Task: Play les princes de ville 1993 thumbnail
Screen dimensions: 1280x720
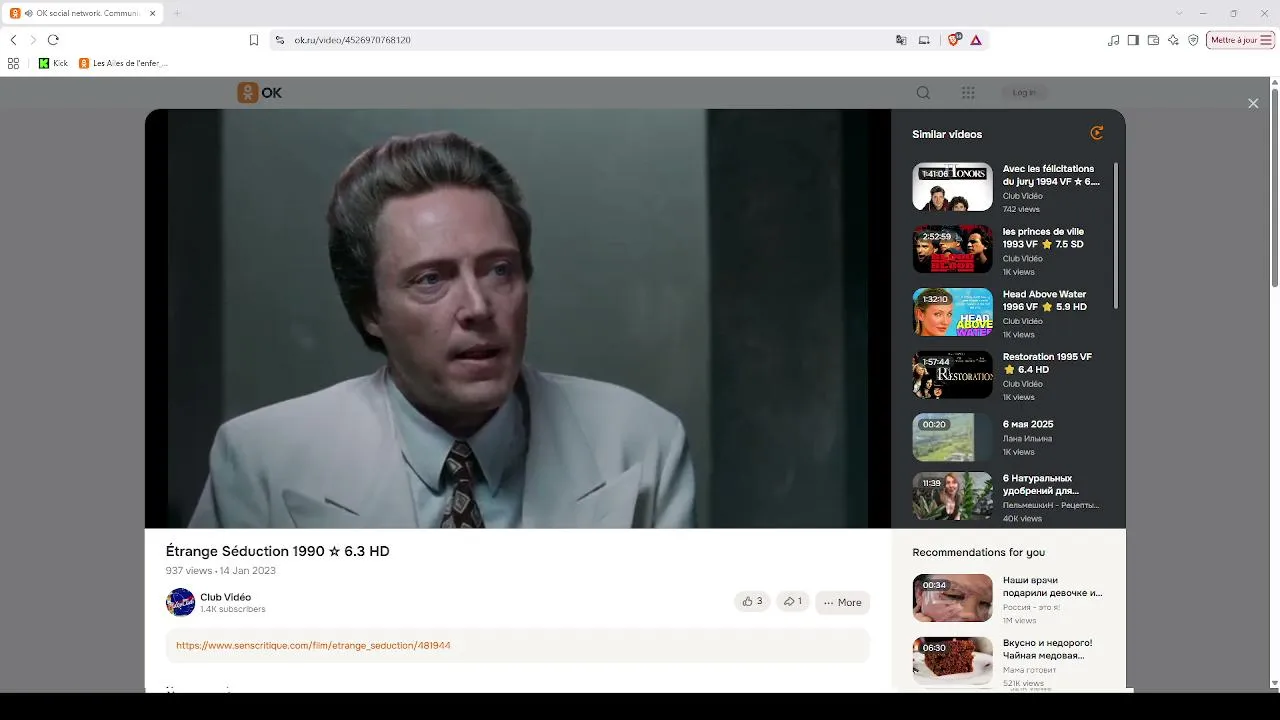Action: pyautogui.click(x=952, y=249)
